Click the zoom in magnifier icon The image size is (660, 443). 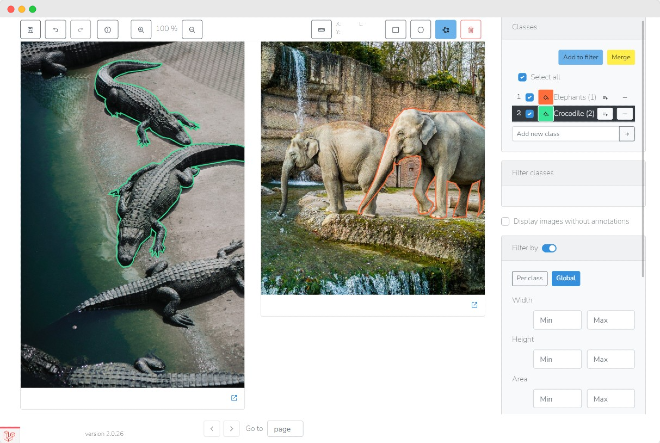click(x=141, y=30)
